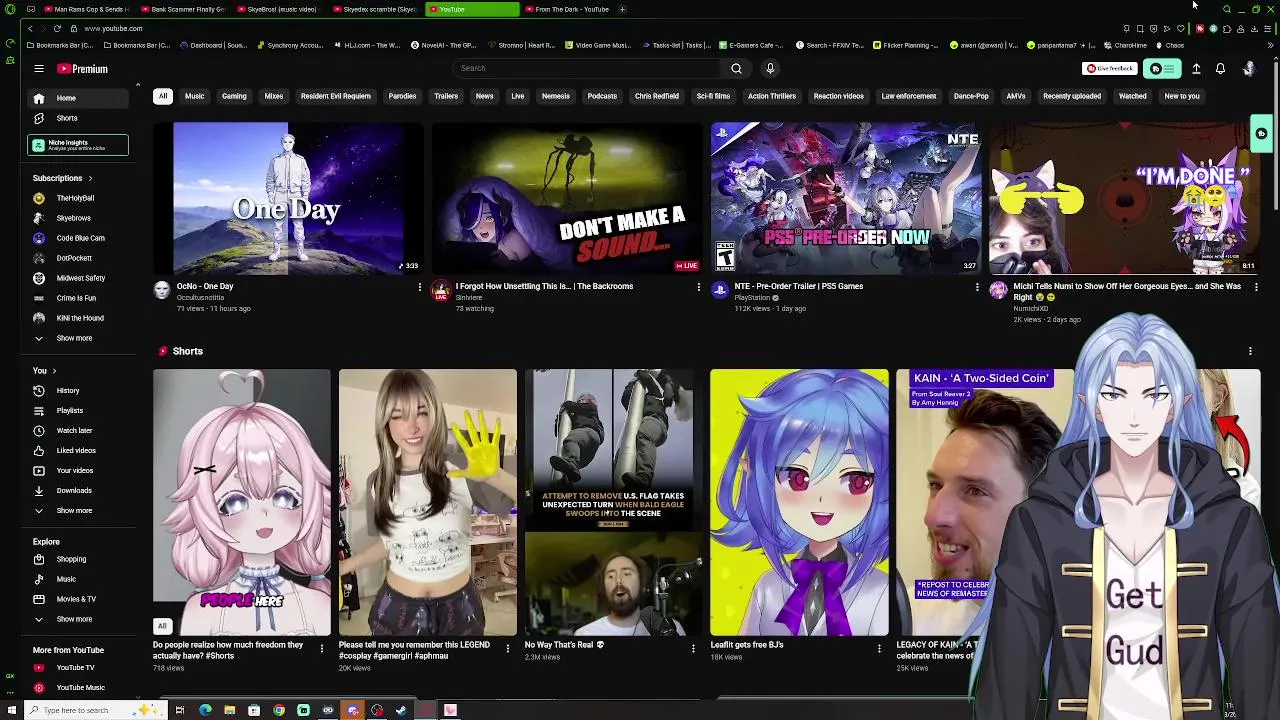This screenshot has width=1280, height=720.
Task: Play the One Day video thumbnail
Action: (288, 198)
